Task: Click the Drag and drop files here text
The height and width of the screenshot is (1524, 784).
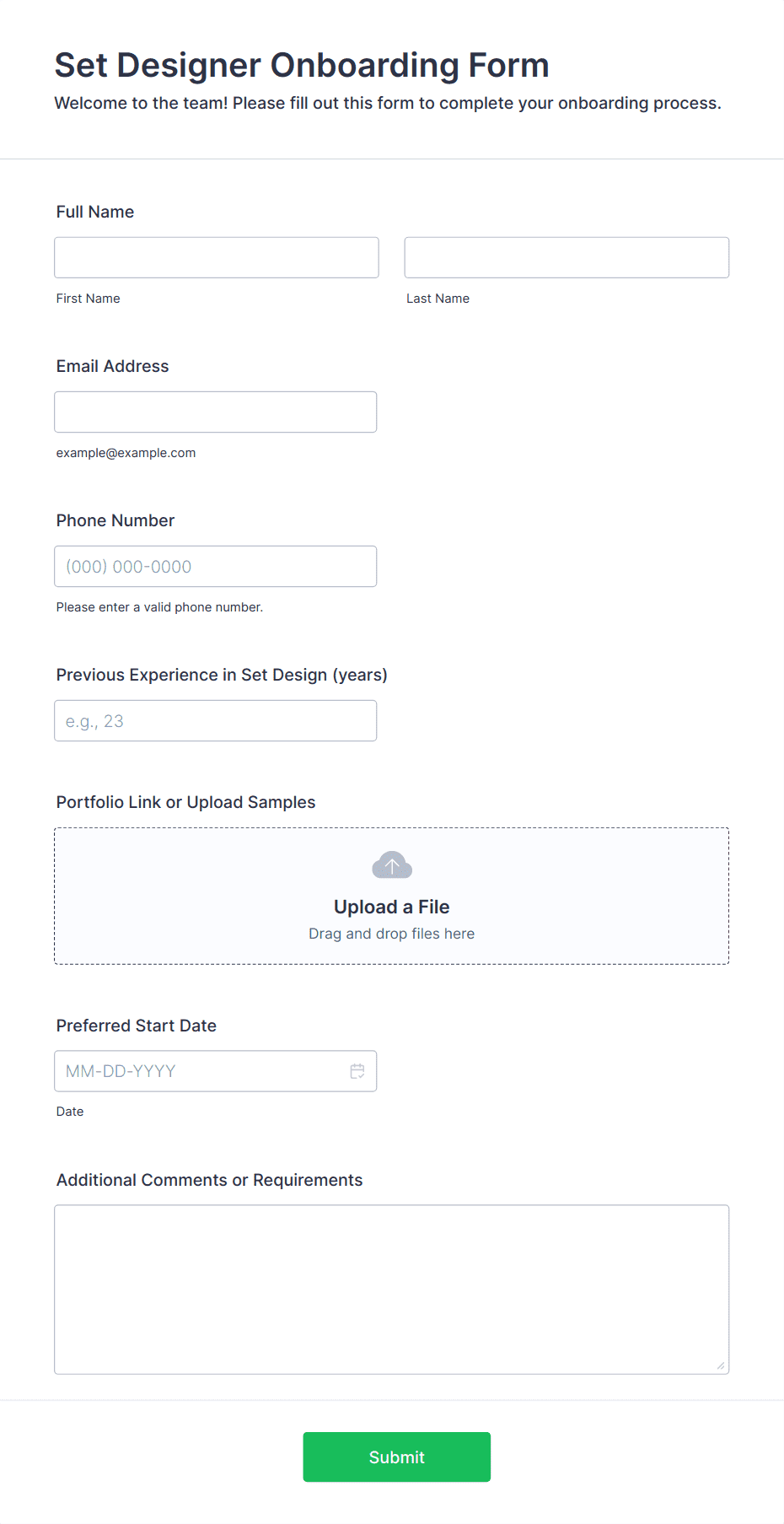Action: pos(392,934)
